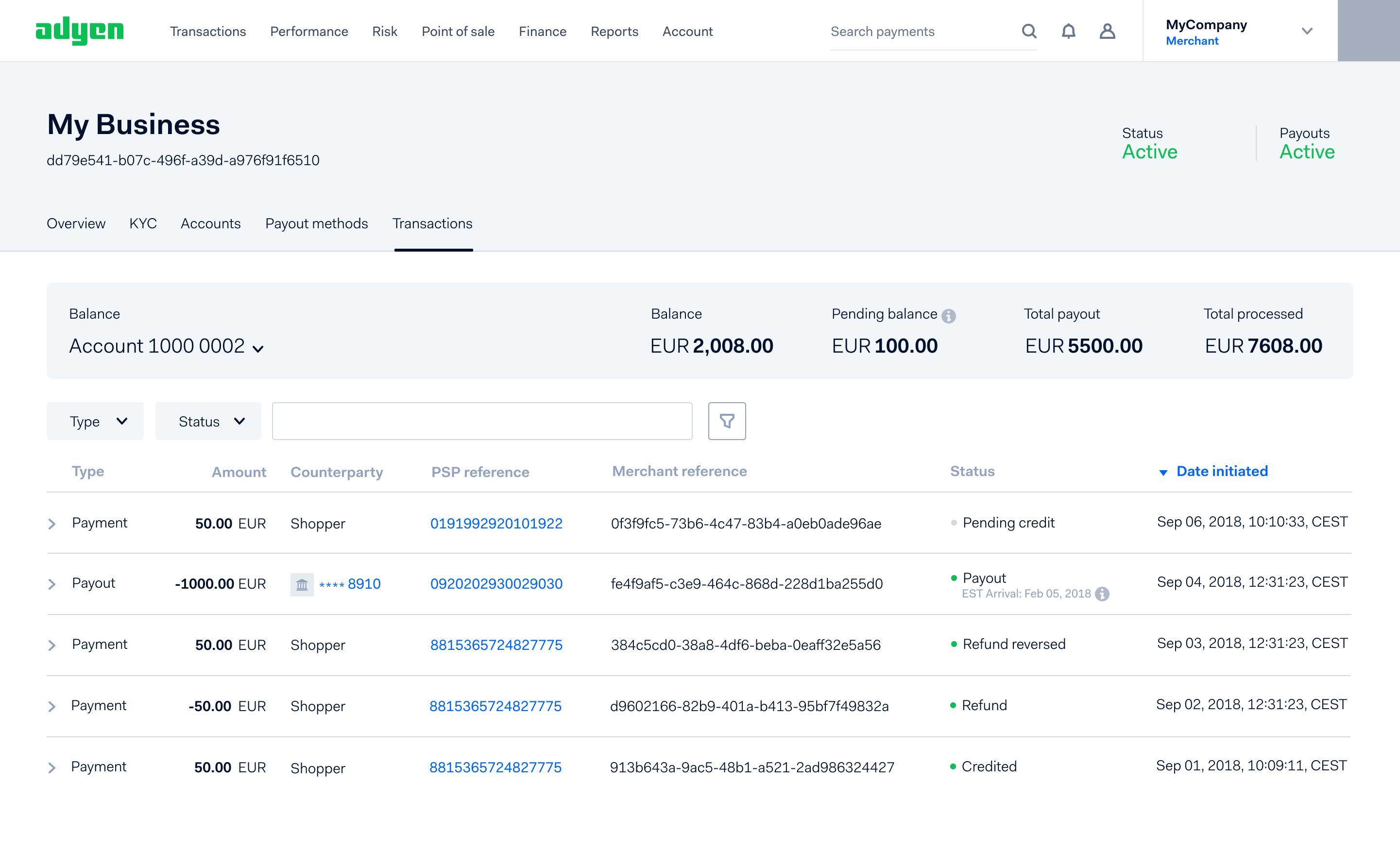1400x850 pixels.
Task: Click the Counterparty column header
Action: pyautogui.click(x=337, y=472)
